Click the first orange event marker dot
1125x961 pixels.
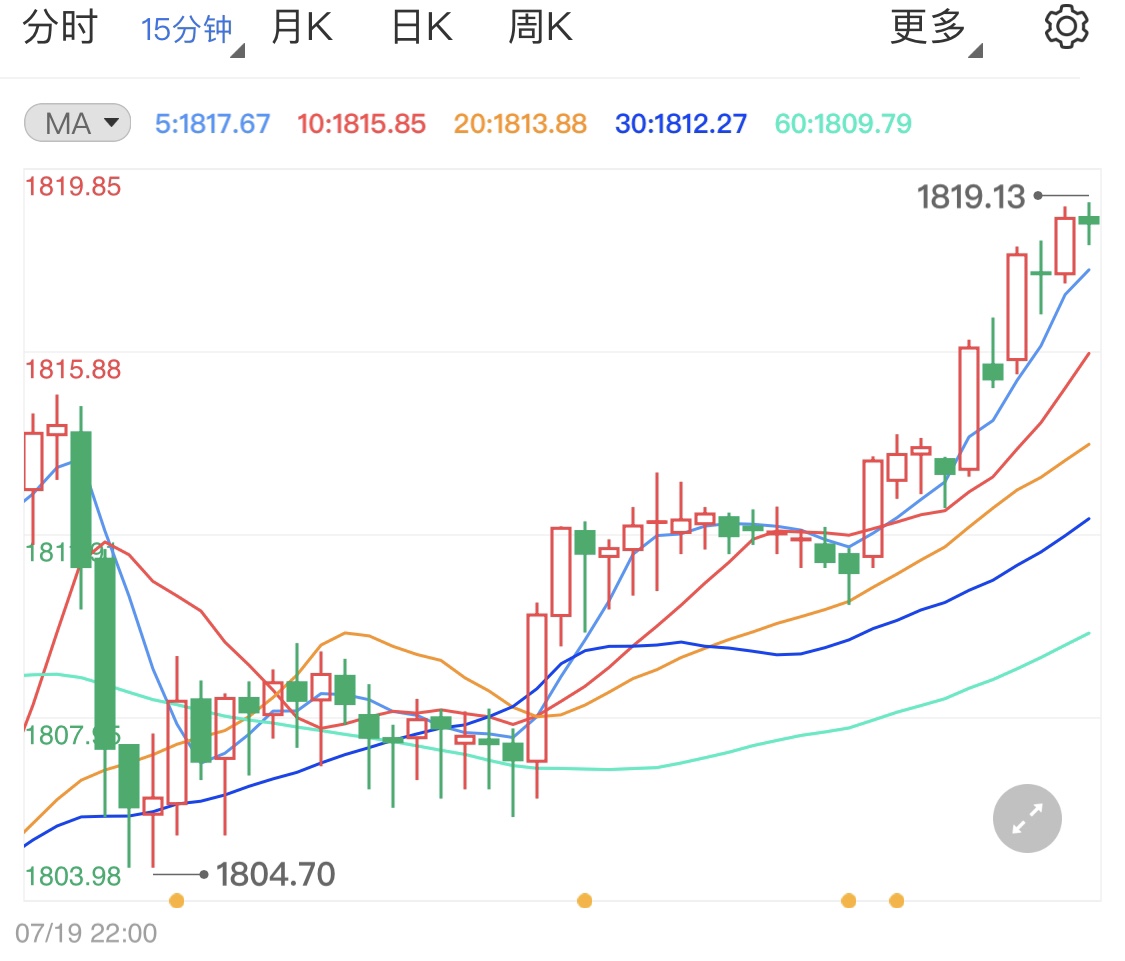pyautogui.click(x=176, y=900)
